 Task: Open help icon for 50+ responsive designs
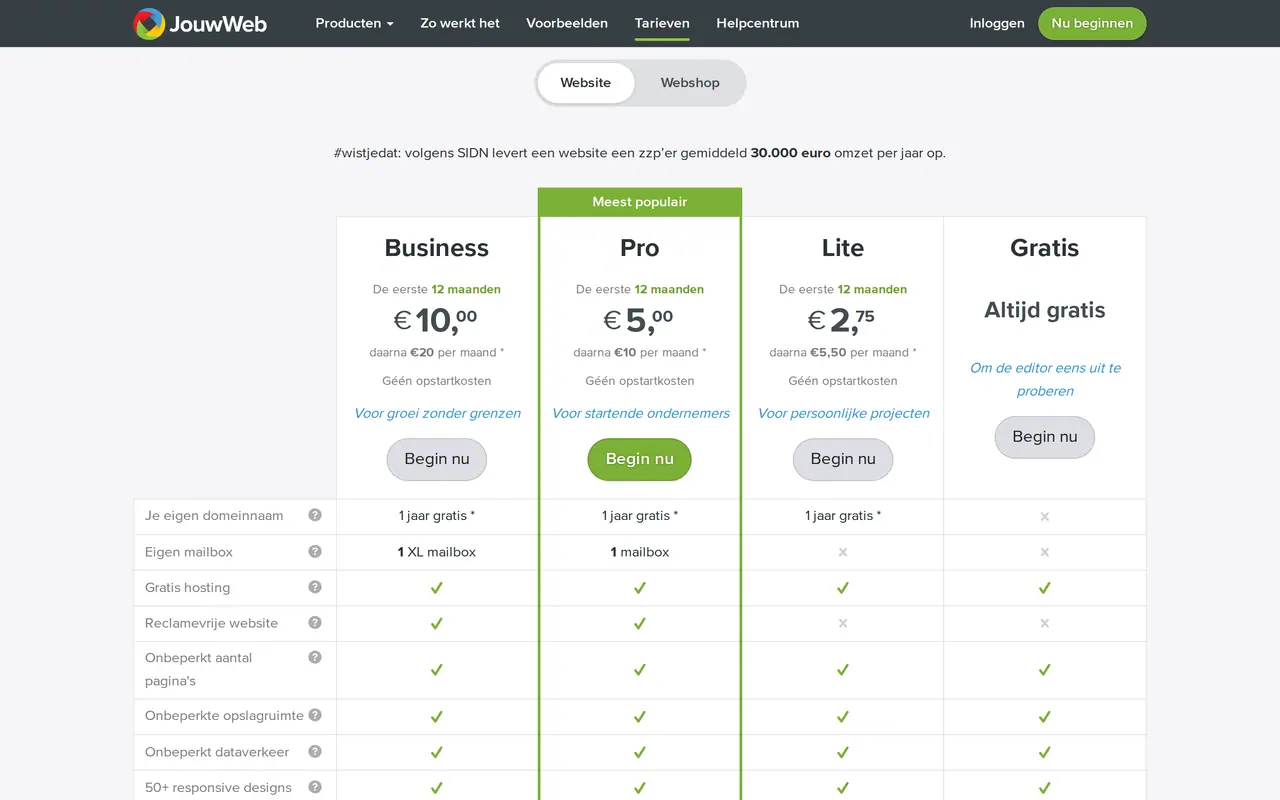tap(315, 787)
